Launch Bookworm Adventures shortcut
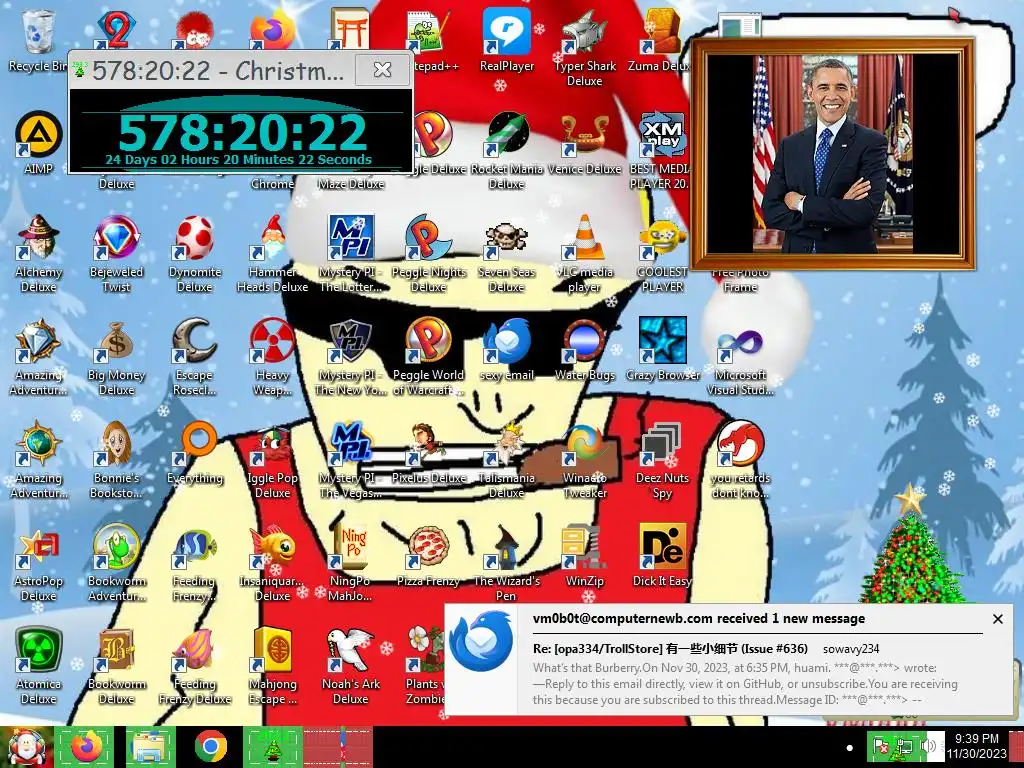This screenshot has height=768, width=1024. pyautogui.click(x=116, y=547)
